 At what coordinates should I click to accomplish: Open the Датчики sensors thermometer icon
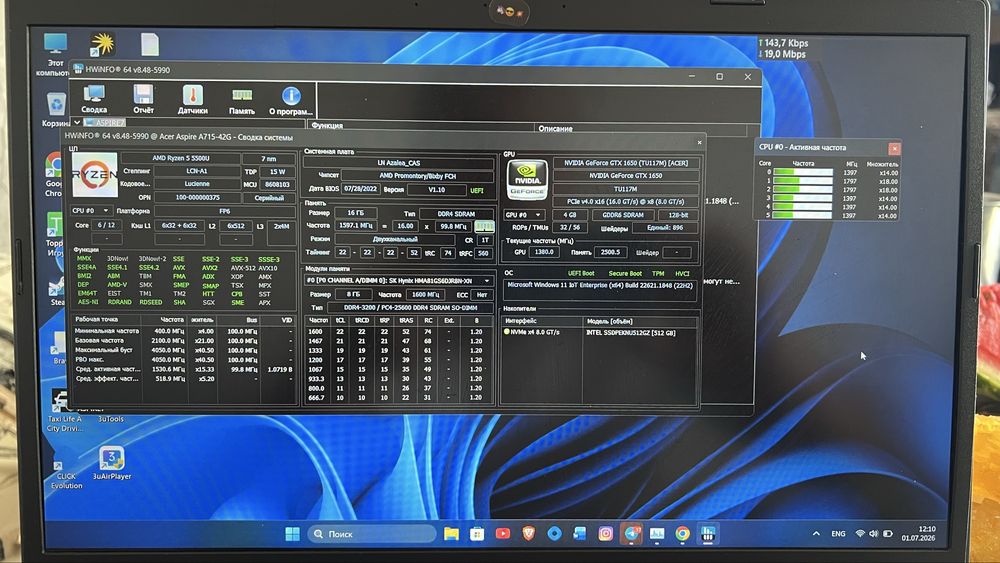coord(192,99)
